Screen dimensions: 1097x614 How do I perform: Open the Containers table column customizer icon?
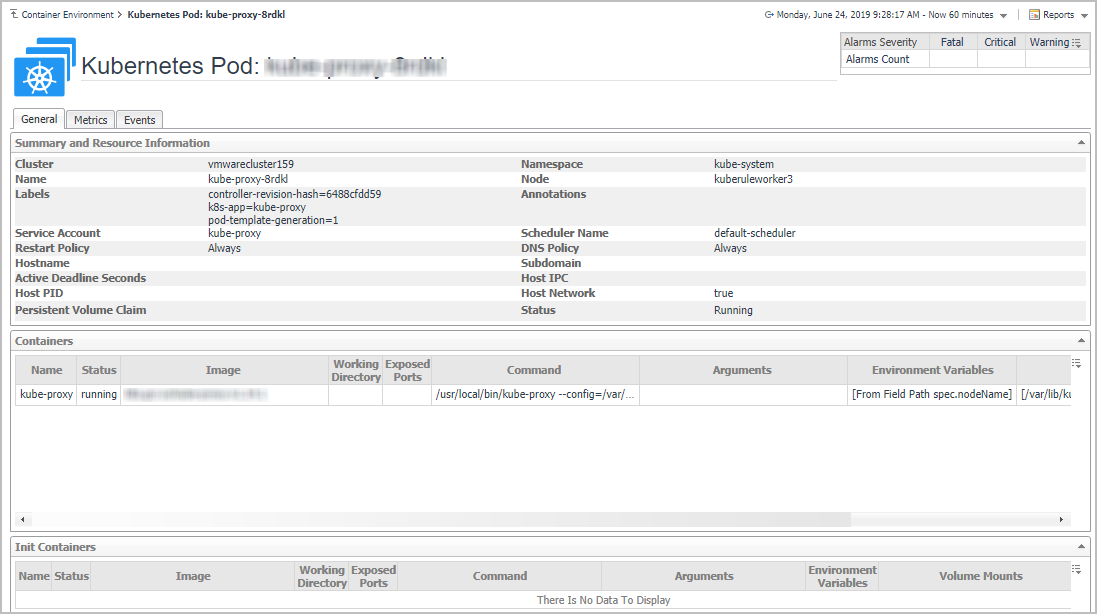tap(1077, 363)
